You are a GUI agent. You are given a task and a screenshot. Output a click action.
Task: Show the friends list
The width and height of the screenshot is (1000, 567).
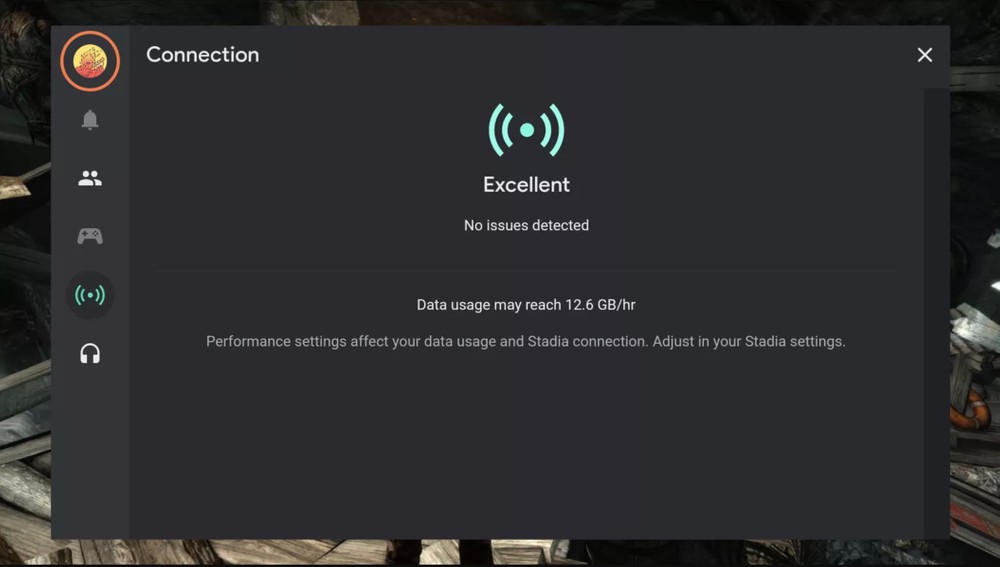pos(90,179)
